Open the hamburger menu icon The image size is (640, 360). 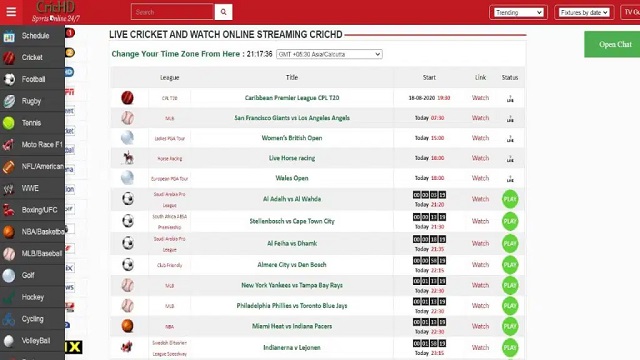[x=11, y=12]
